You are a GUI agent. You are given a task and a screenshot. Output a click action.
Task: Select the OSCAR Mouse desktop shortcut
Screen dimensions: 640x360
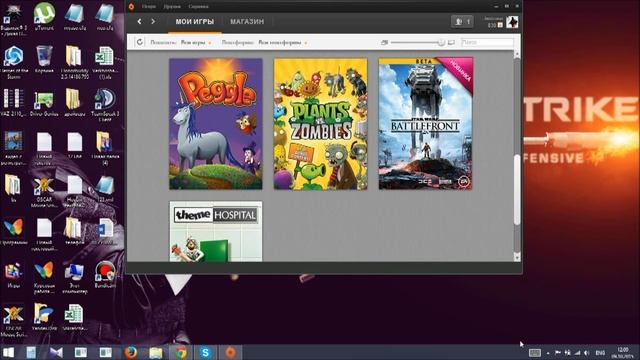click(44, 192)
